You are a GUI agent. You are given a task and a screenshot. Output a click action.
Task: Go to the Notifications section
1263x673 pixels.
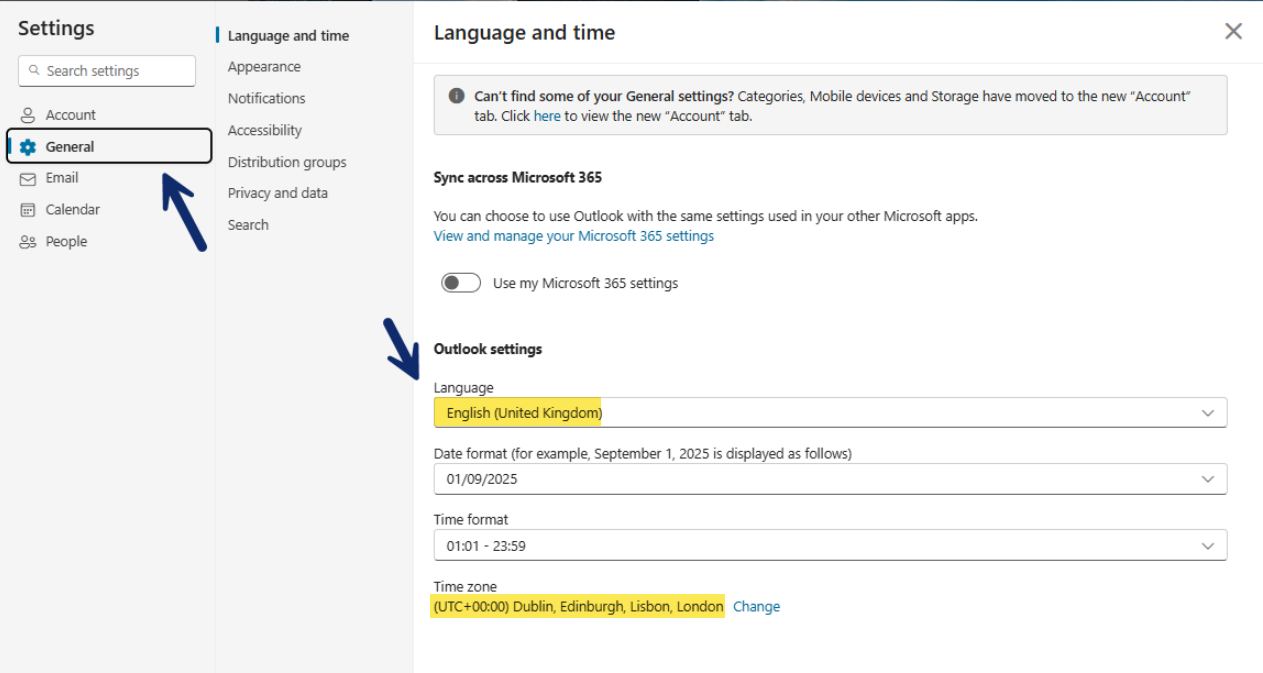point(266,98)
